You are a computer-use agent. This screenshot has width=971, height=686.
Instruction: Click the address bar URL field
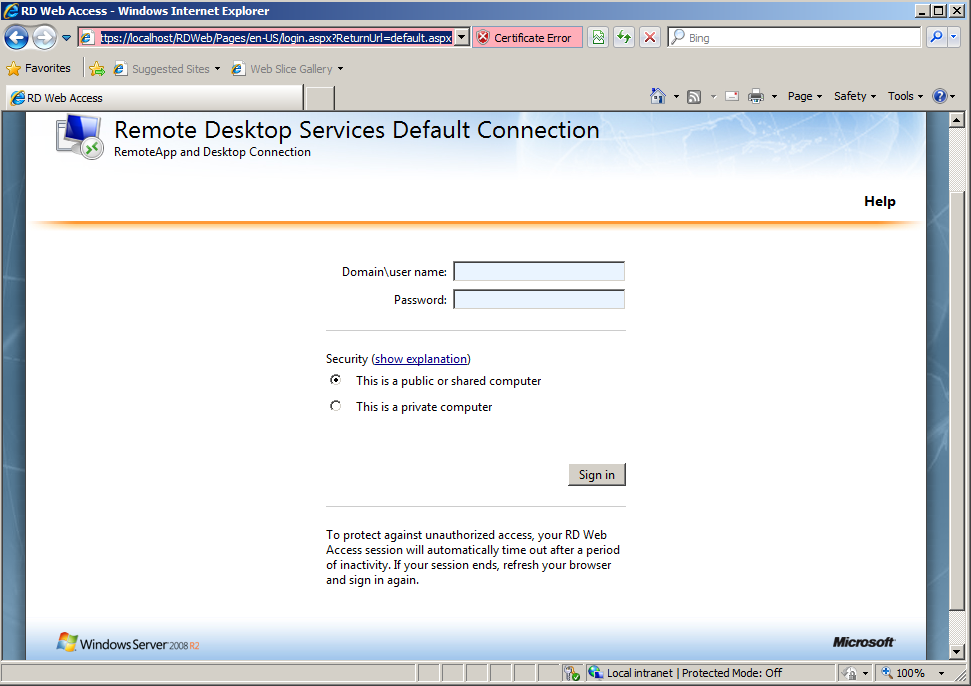point(276,38)
